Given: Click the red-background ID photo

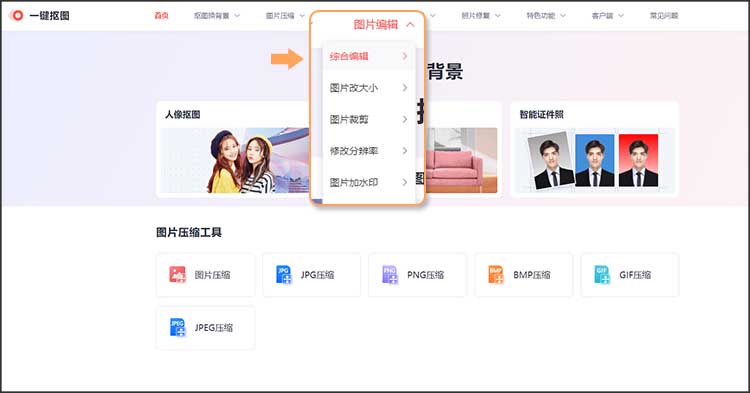Looking at the screenshot, I should tap(639, 161).
